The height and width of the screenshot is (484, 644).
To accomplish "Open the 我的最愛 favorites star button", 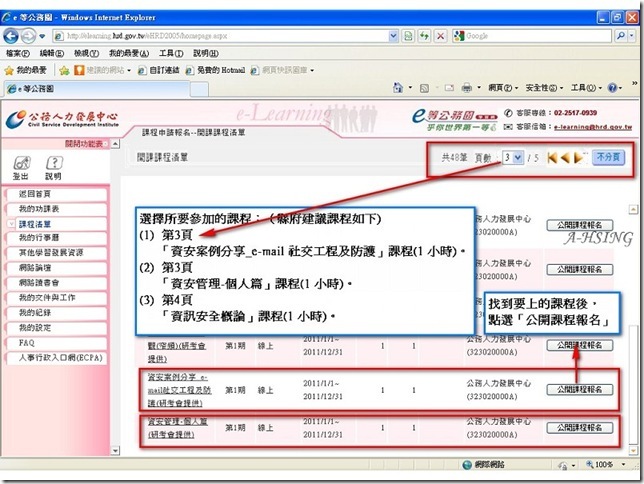I will click(25, 70).
